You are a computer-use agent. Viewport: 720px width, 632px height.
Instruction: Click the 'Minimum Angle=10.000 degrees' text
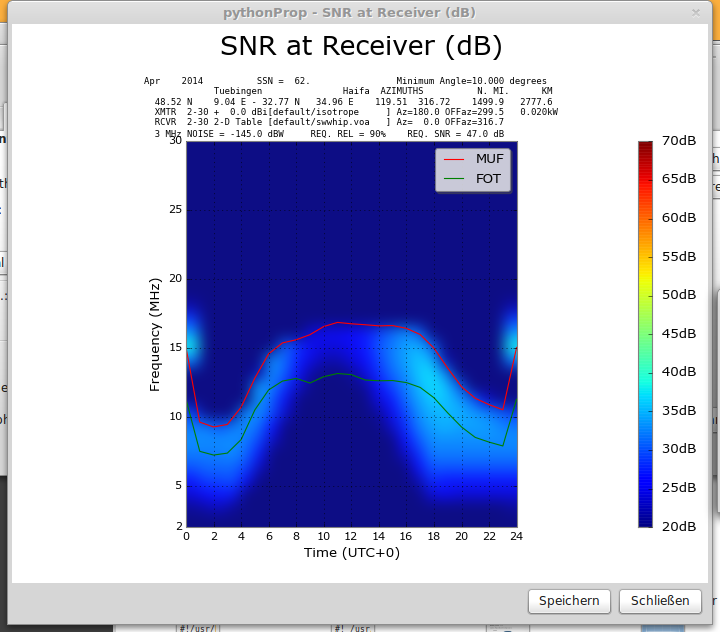(x=472, y=81)
